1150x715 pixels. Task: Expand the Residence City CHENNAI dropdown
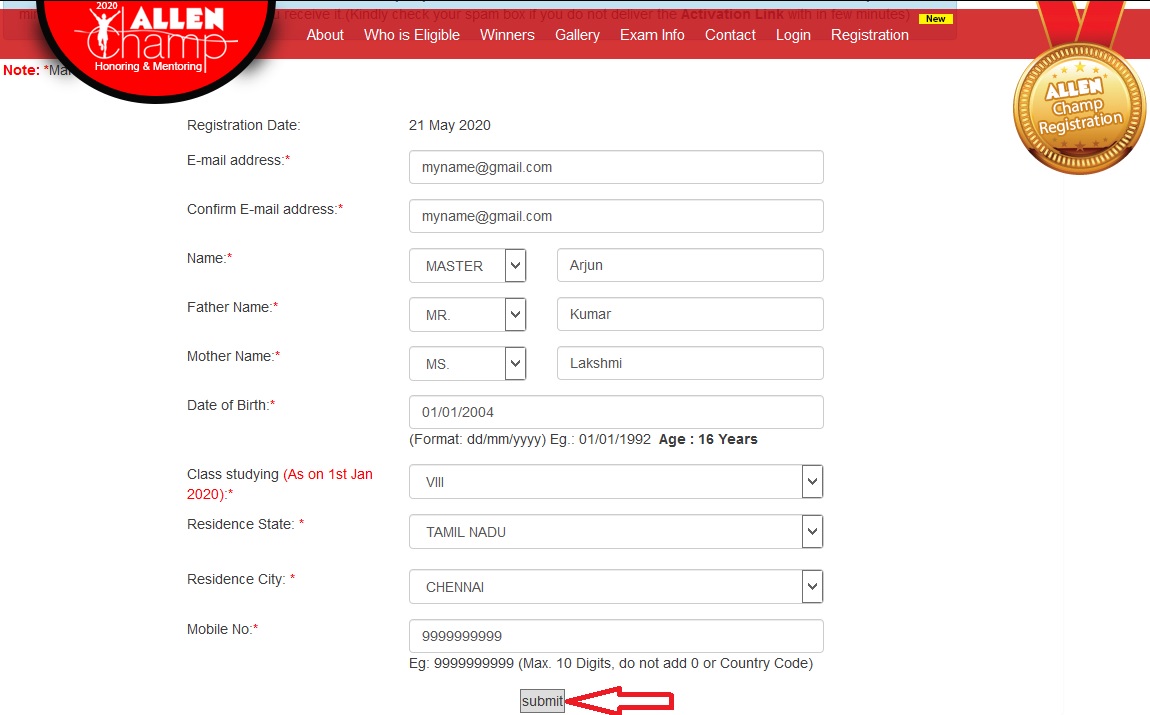coord(615,587)
